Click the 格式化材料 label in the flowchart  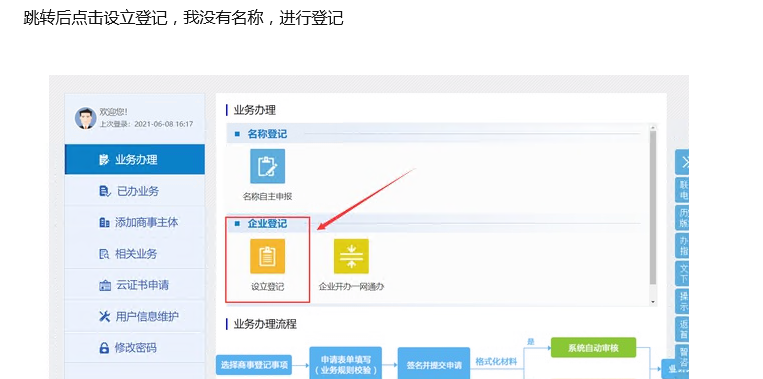point(496,361)
